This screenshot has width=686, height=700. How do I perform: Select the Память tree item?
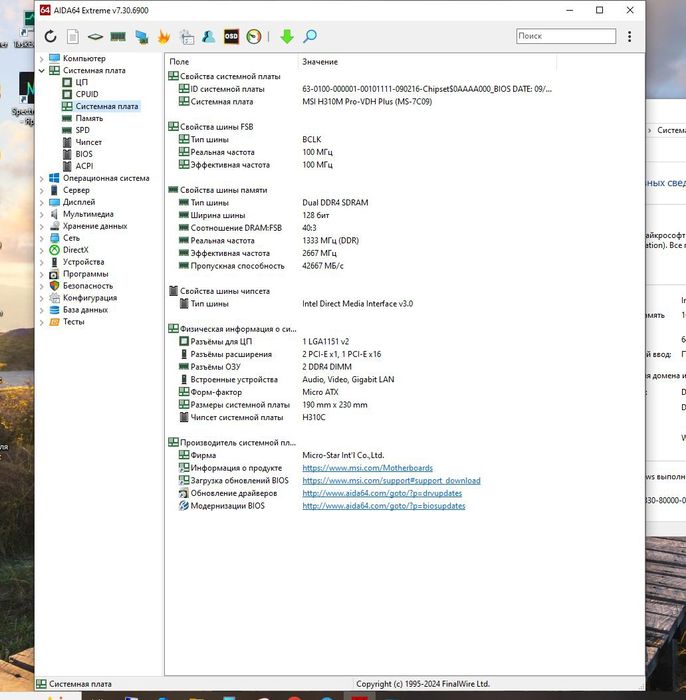[89, 118]
